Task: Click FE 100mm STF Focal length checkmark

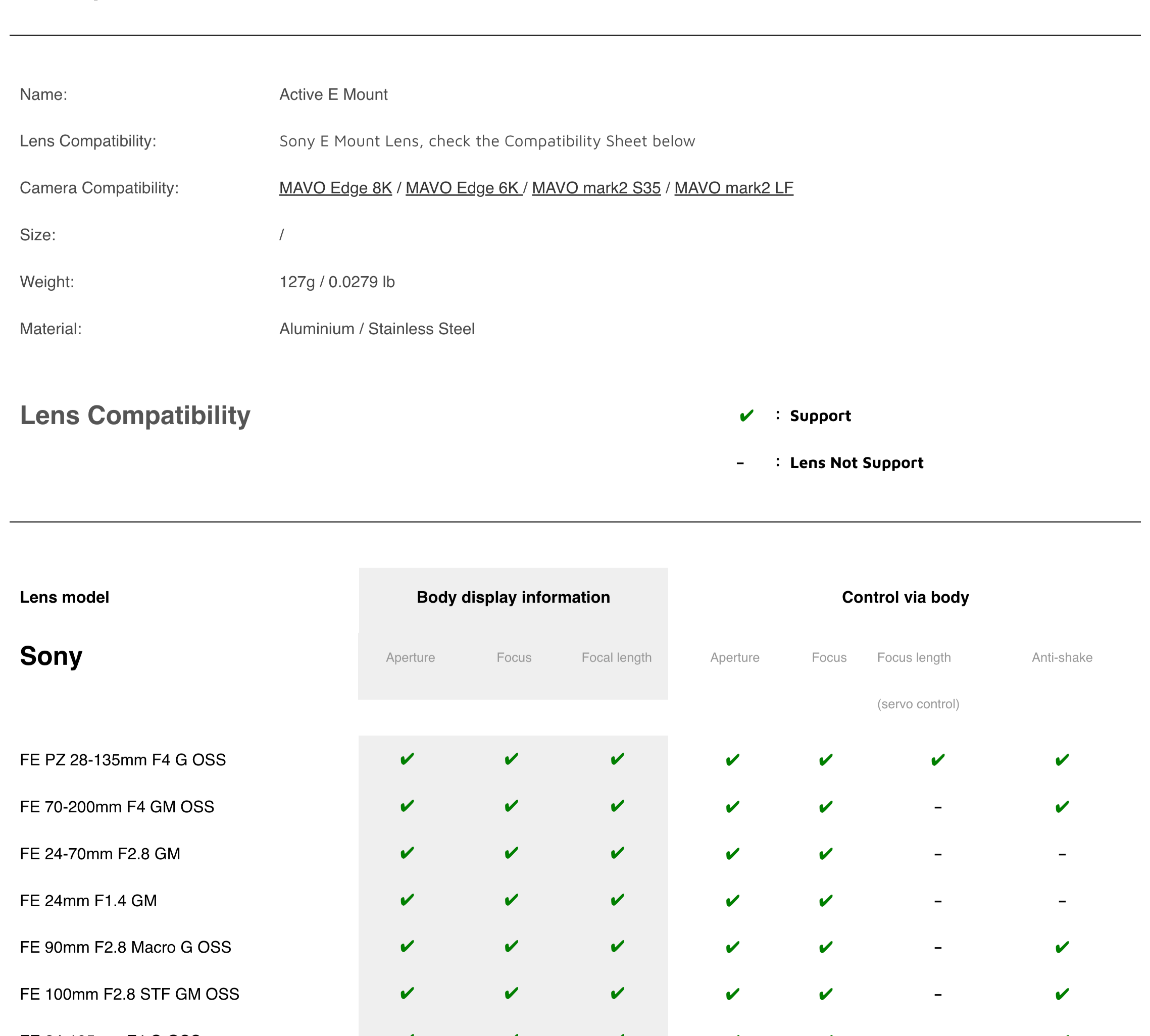Action: tap(617, 994)
